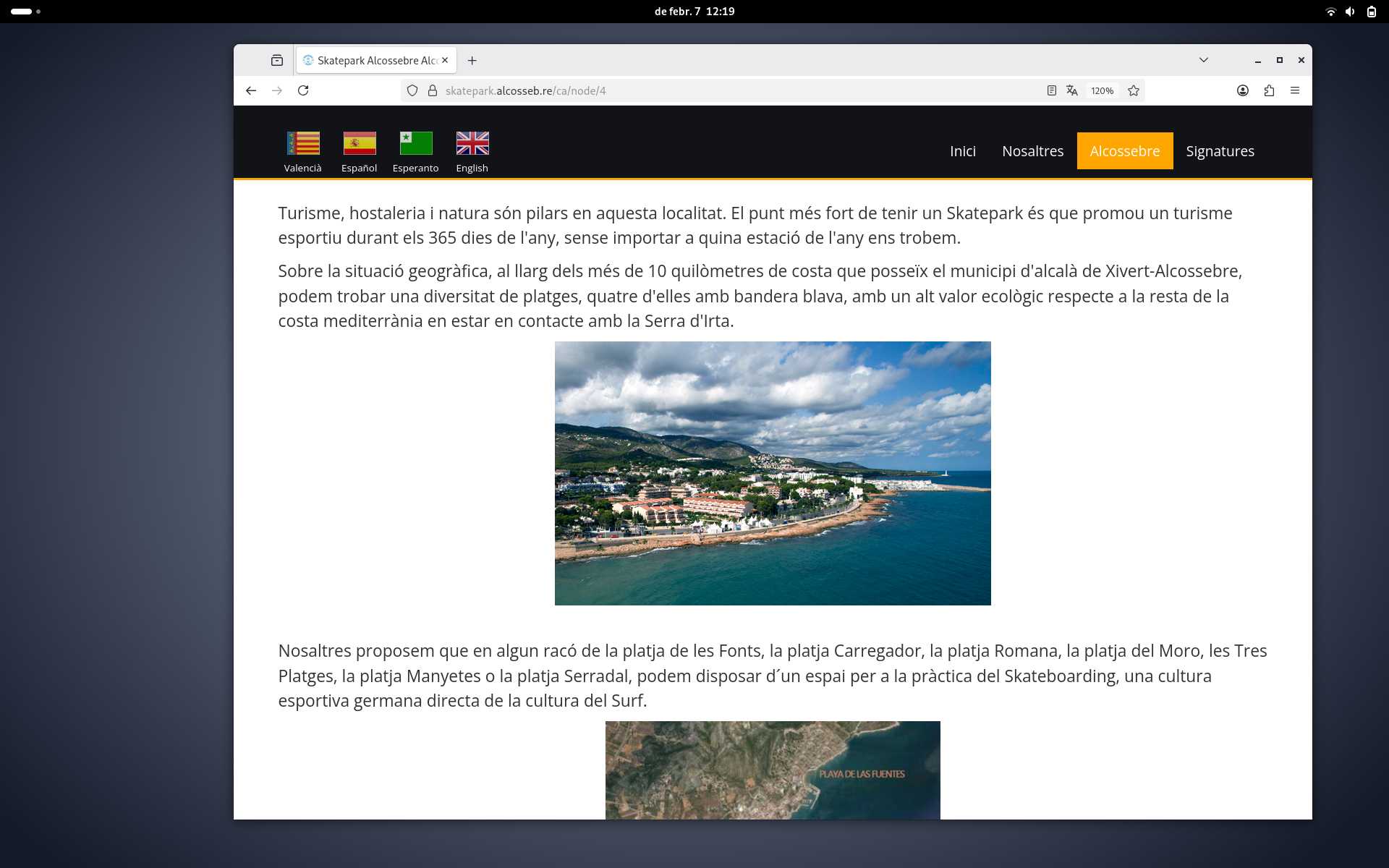The width and height of the screenshot is (1389, 868).
Task: Toggle reader view icon
Action: (1052, 90)
